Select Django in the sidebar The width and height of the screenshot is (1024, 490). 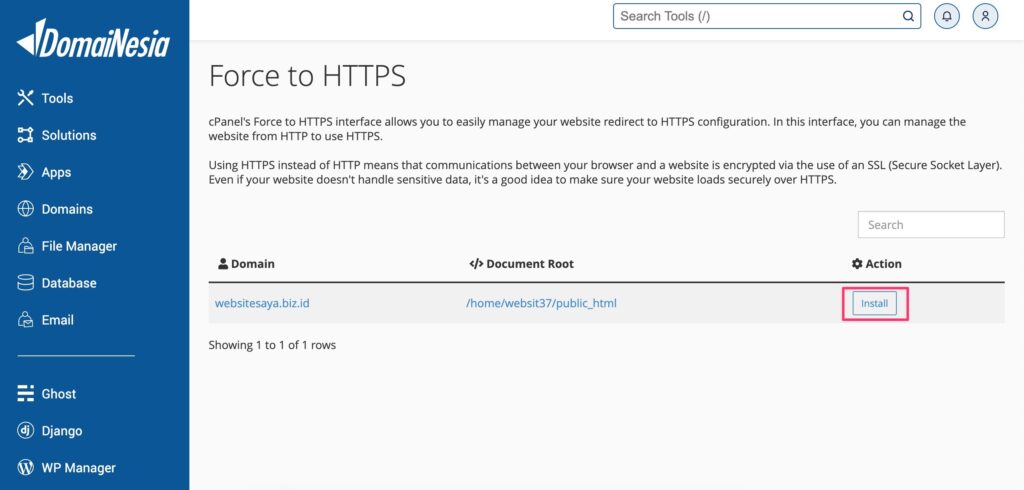pos(61,431)
